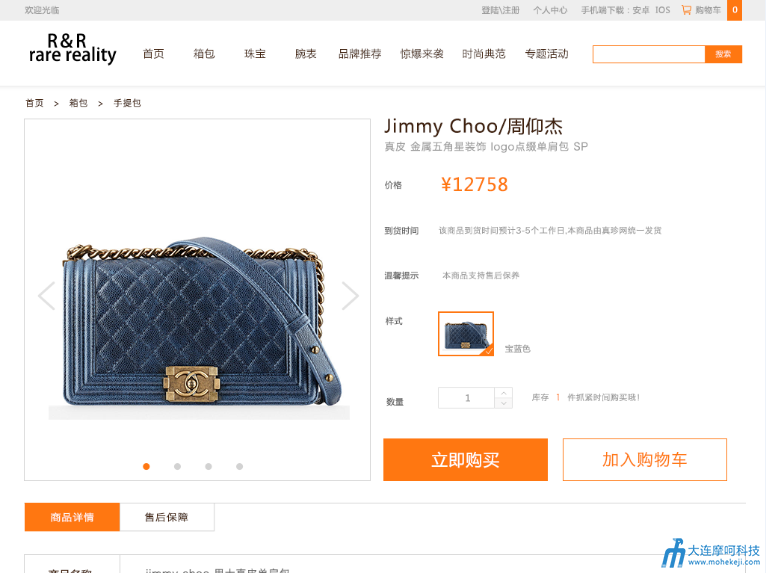Screen dimensions: 766x573
Task: Click the shopping cart icon in top bar
Action: click(686, 10)
